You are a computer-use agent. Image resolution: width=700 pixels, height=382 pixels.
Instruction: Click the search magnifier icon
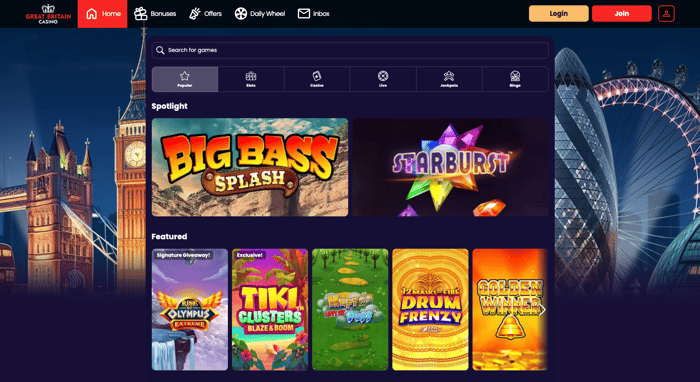coord(160,50)
